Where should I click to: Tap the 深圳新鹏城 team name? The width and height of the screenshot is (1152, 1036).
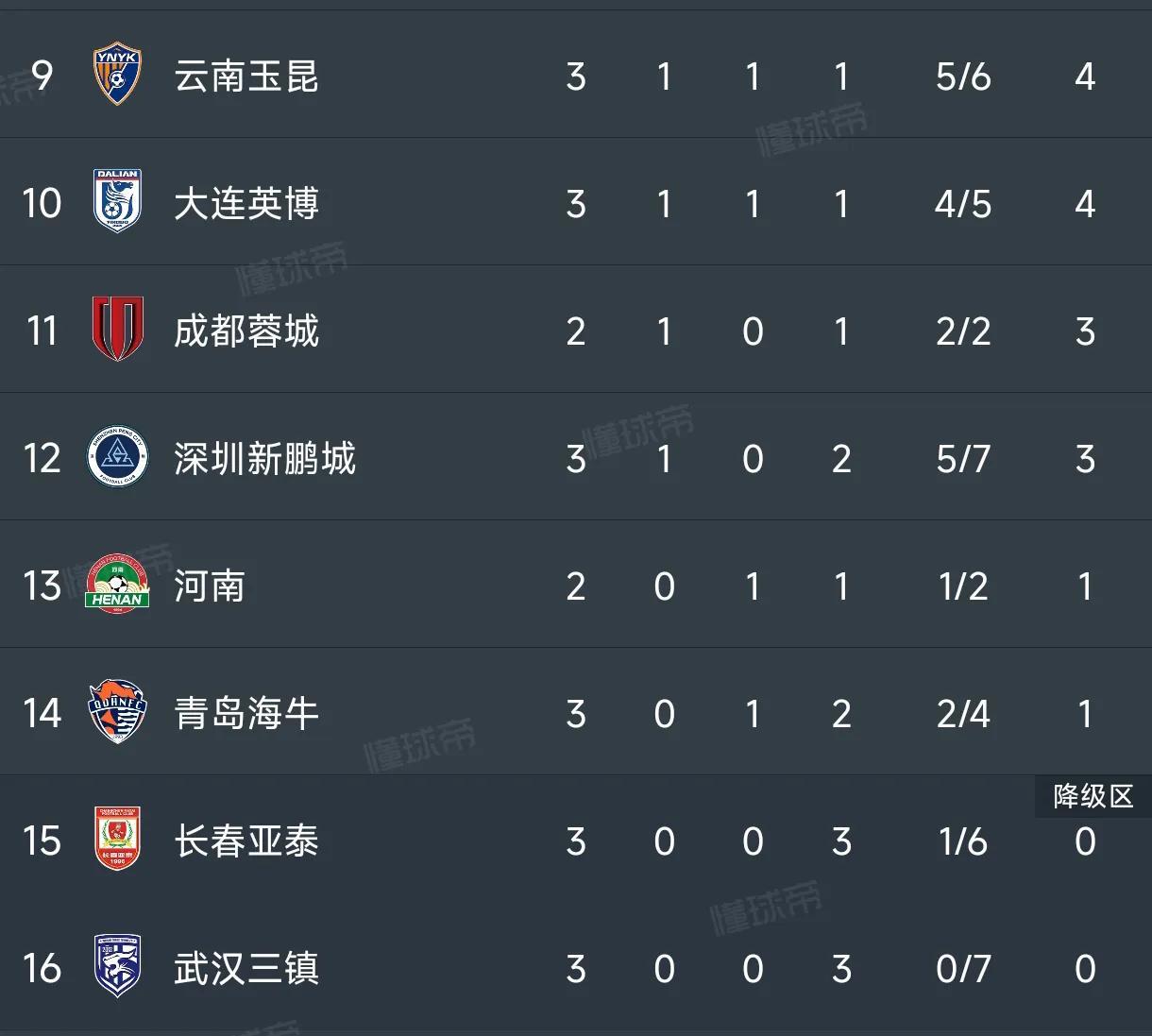point(264,459)
